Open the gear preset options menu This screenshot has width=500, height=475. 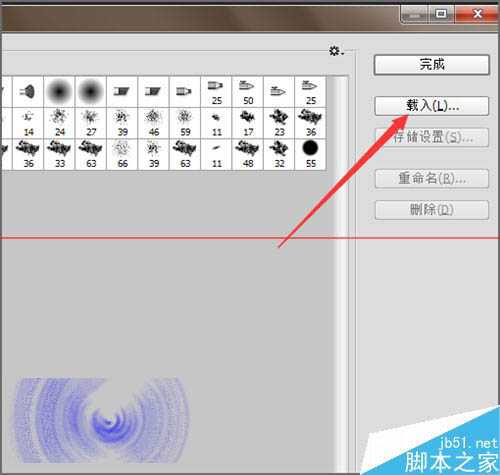336,51
